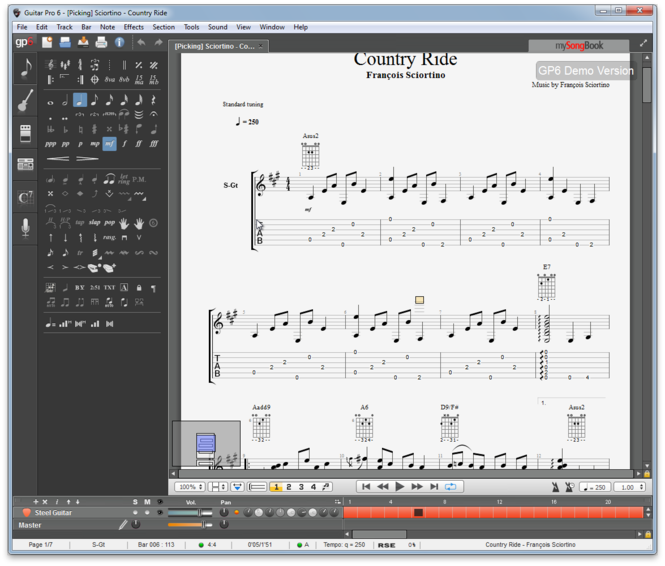Open the relative speed 1.00 dropdown

(630, 488)
